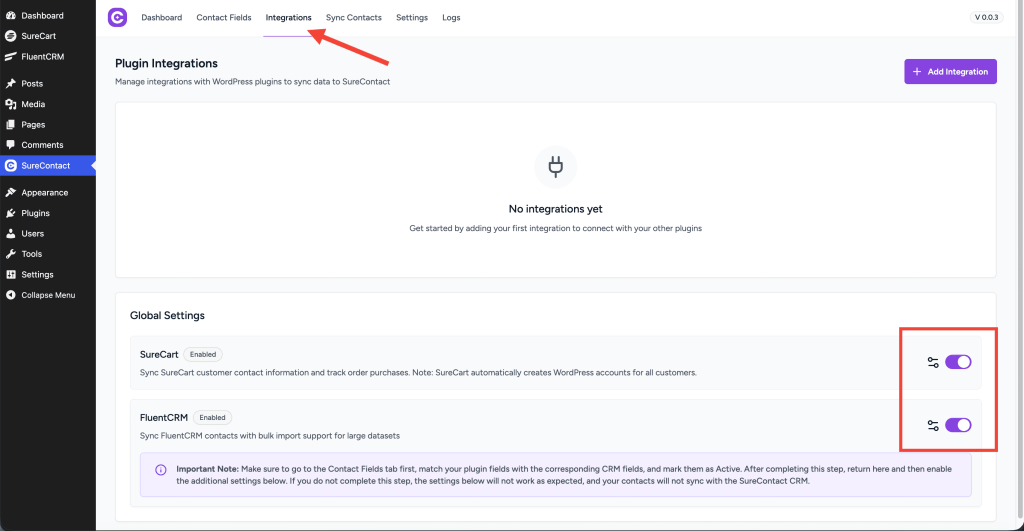Screen dimensions: 1024x531
Task: Switch to the Contact Fields tab
Action: (224, 18)
